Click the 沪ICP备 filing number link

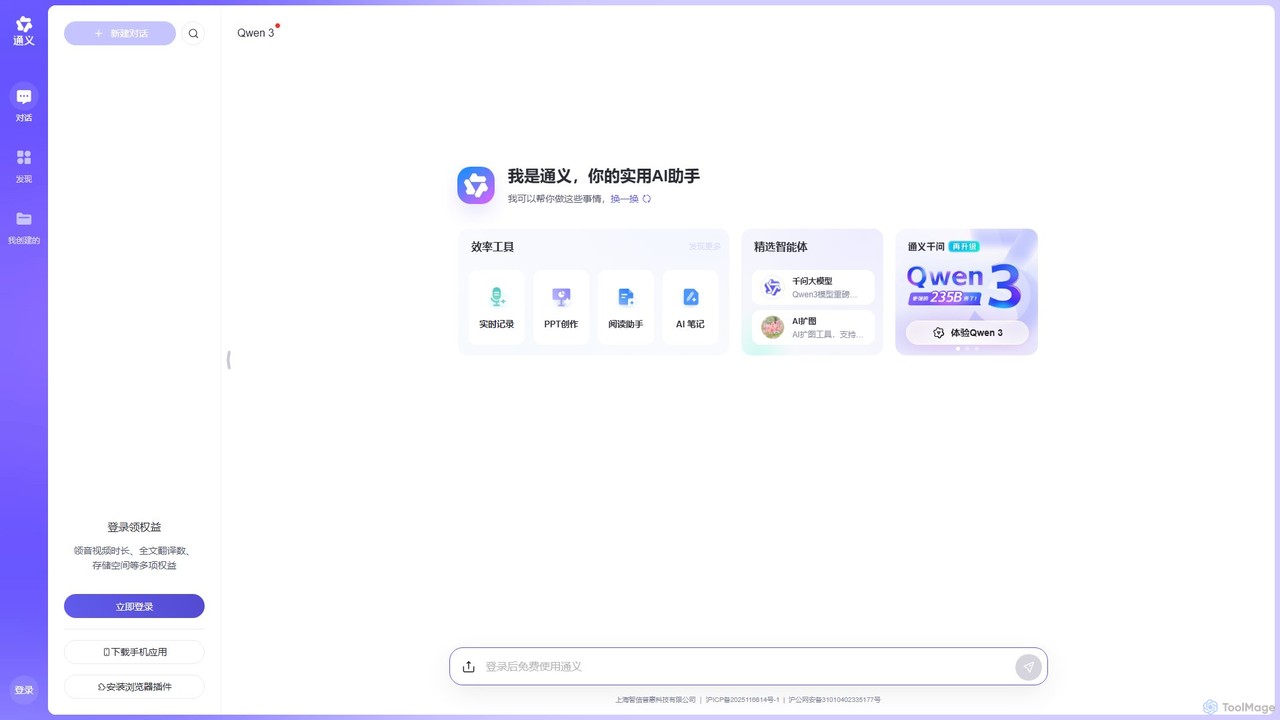pyautogui.click(x=743, y=700)
